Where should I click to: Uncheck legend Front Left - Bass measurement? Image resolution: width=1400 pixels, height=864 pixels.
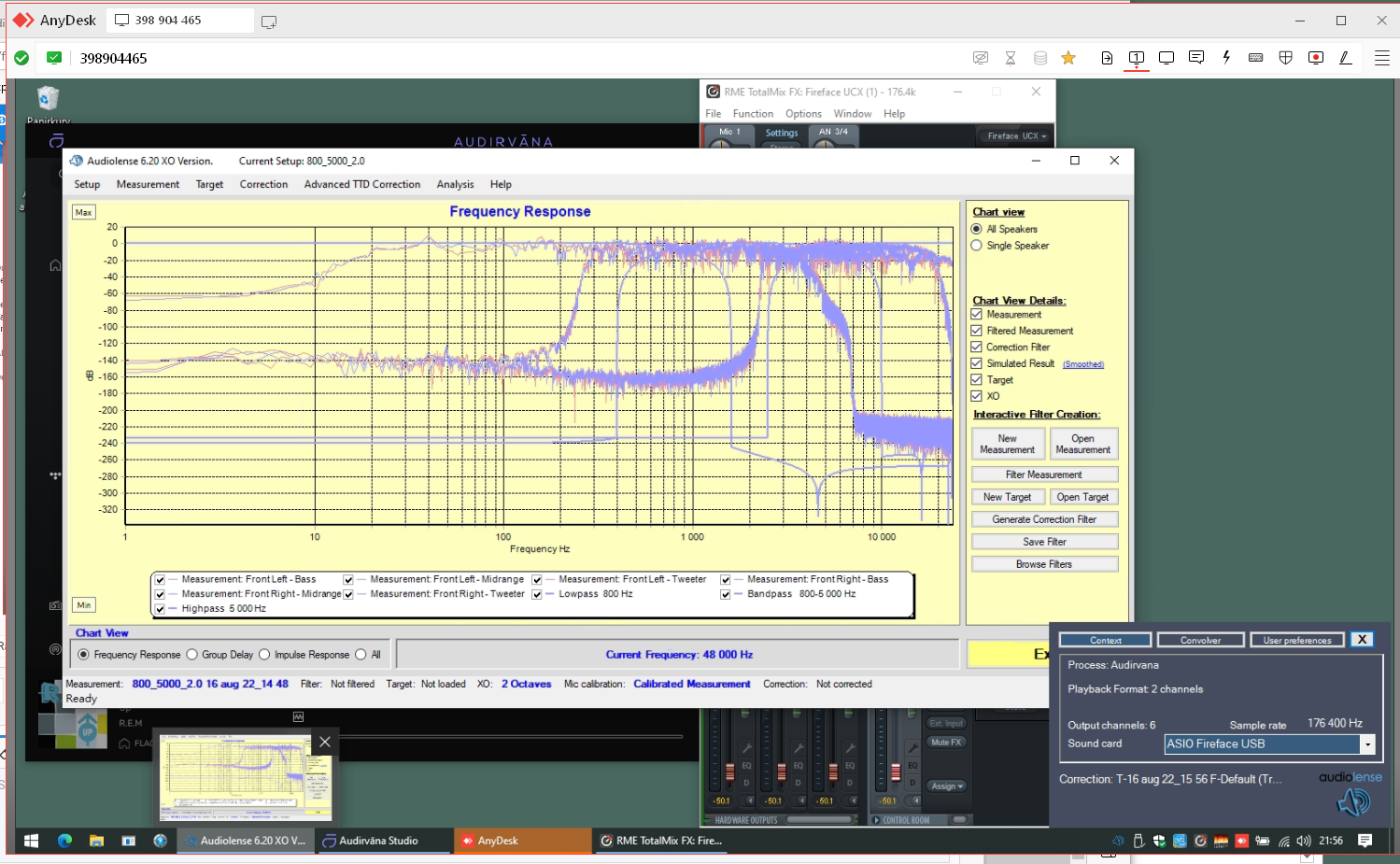point(161,579)
